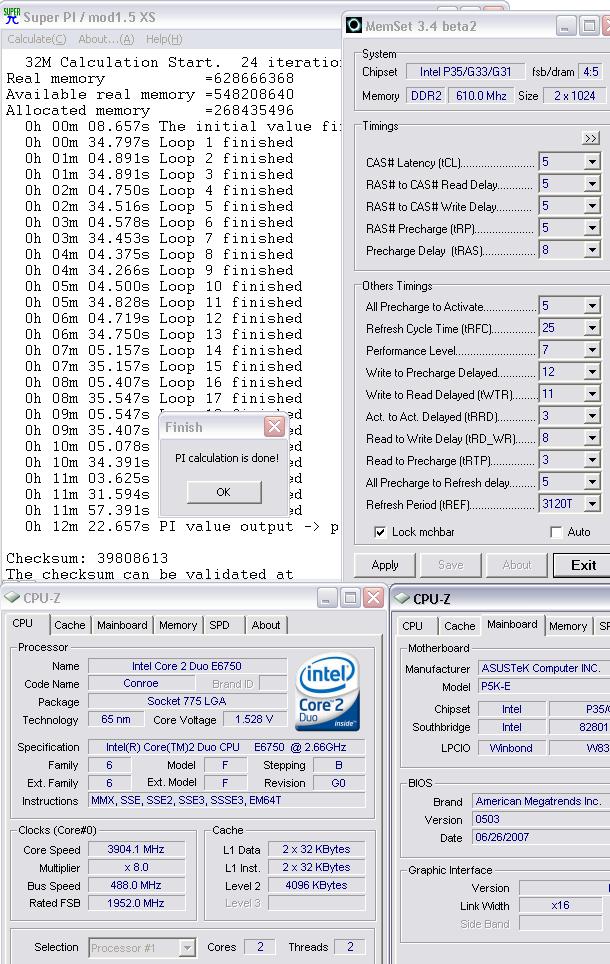610x964 pixels.
Task: Click the Exit button in MemSet
Action: click(583, 565)
